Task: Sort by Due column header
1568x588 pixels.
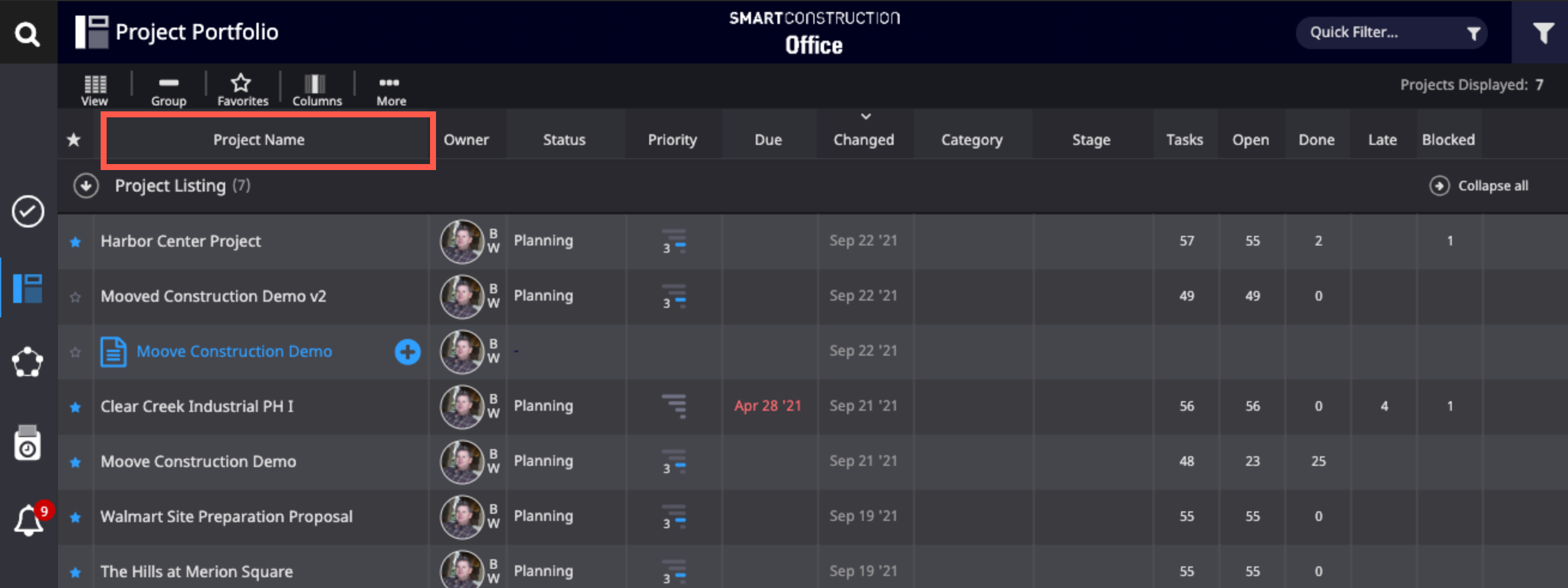Action: point(768,140)
